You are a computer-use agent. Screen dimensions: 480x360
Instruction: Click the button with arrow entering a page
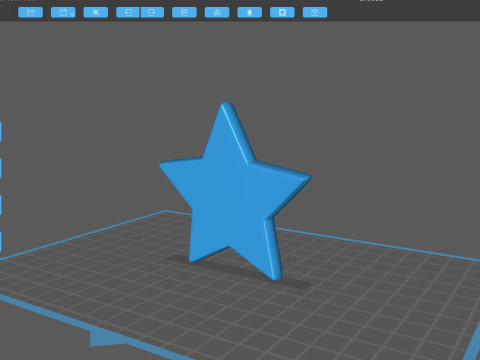[x=128, y=12]
